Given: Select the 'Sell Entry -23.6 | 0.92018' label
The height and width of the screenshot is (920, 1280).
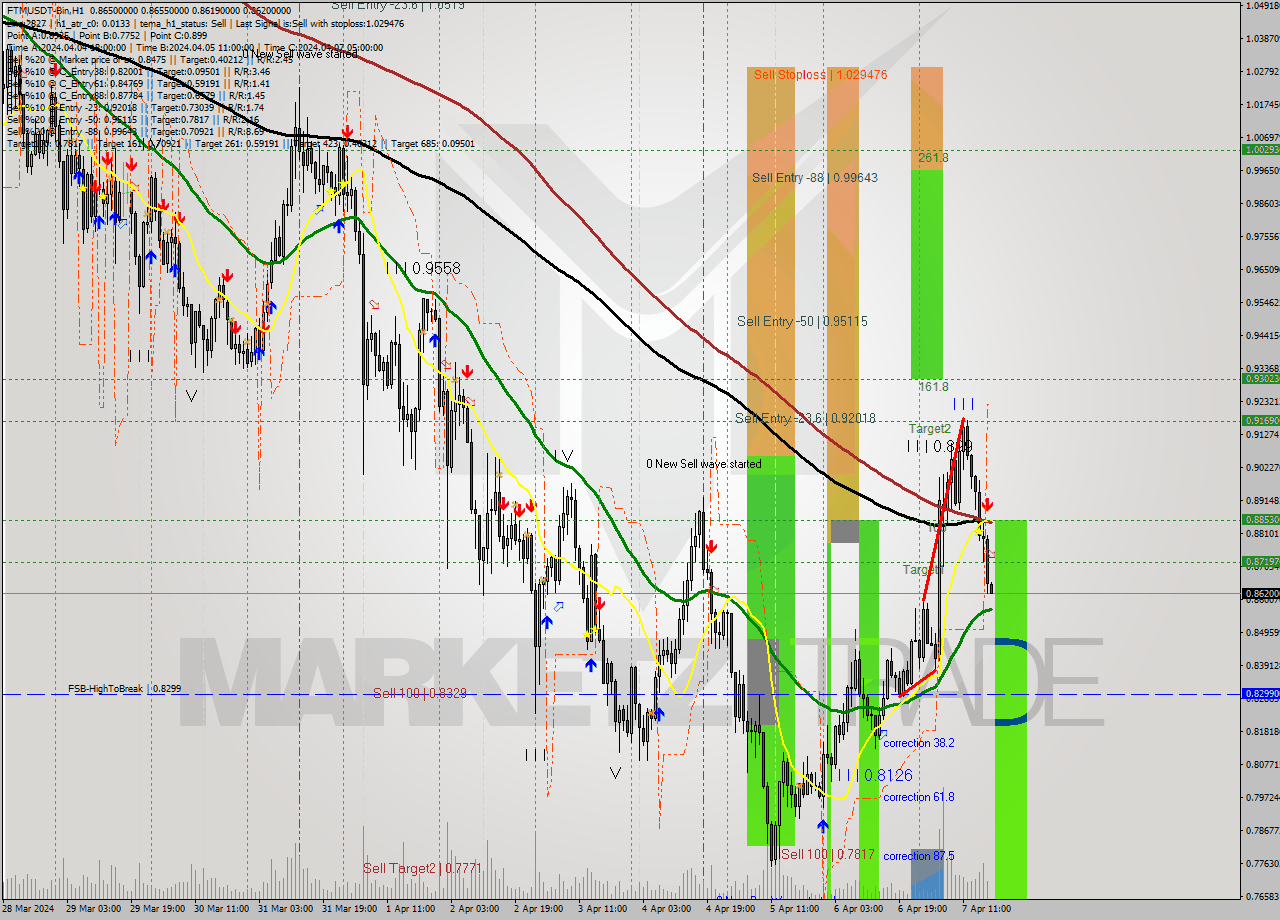Looking at the screenshot, I should 805,419.
